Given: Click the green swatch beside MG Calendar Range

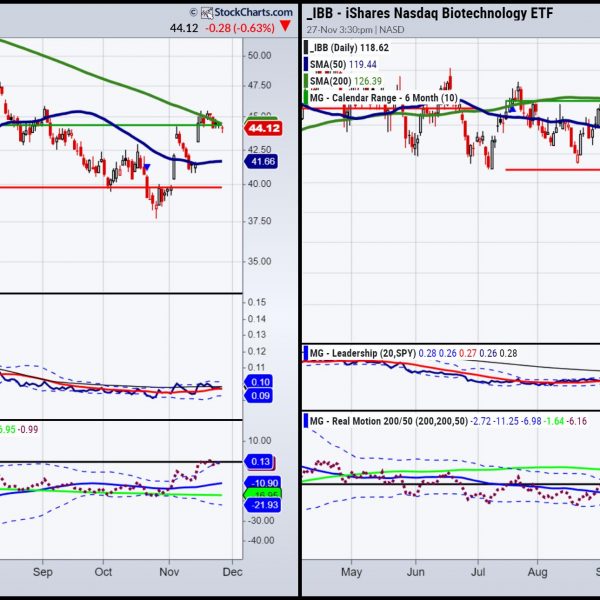Looking at the screenshot, I should pyautogui.click(x=306, y=98).
